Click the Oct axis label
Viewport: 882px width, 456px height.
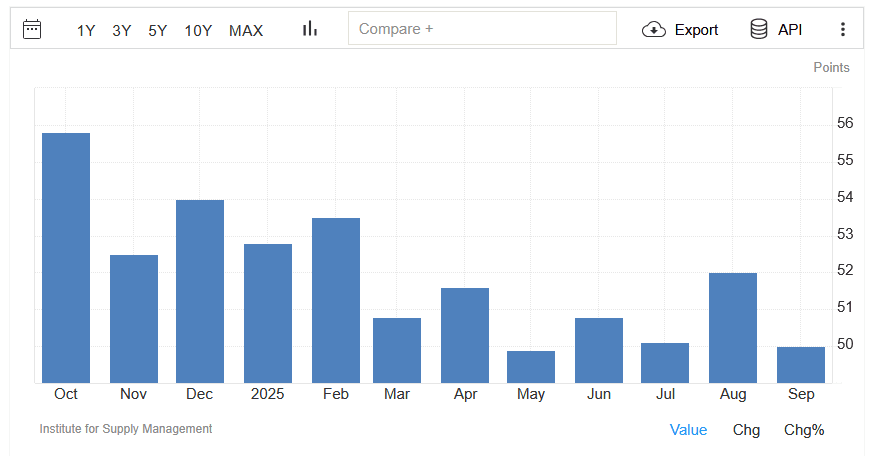tap(66, 394)
